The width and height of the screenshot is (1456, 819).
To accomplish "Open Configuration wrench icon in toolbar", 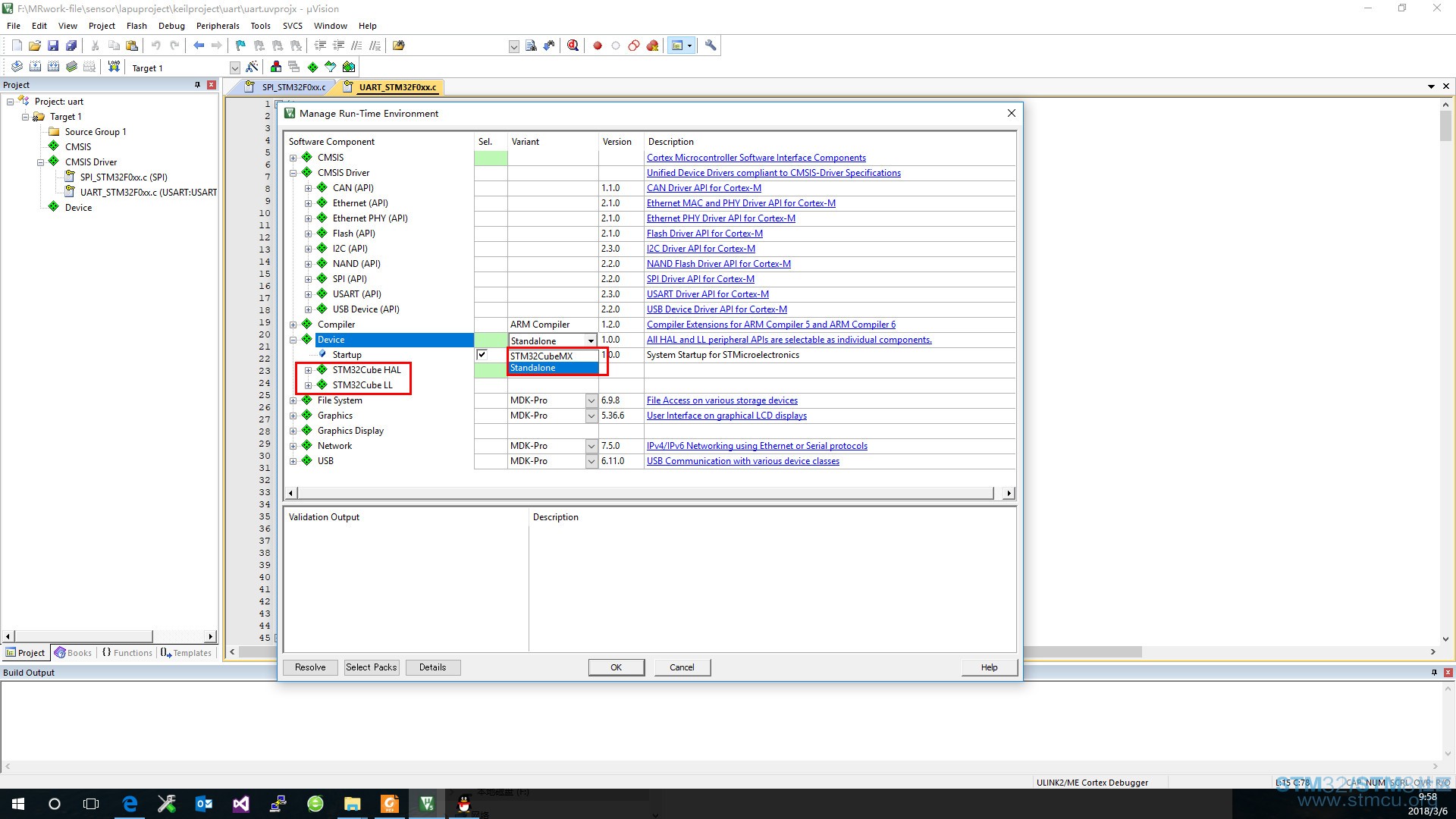I will [x=711, y=45].
